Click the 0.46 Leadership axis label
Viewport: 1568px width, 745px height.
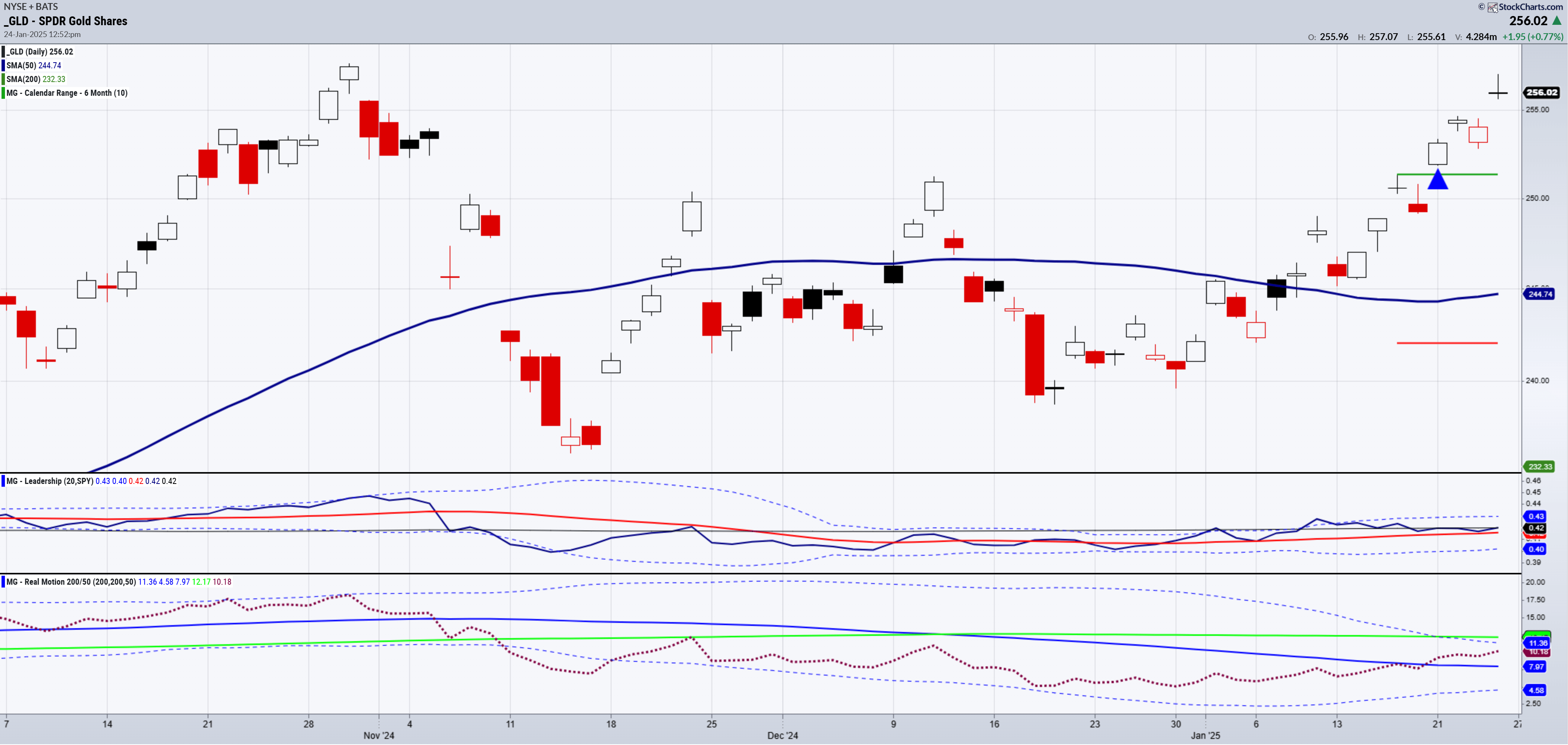tap(1533, 480)
